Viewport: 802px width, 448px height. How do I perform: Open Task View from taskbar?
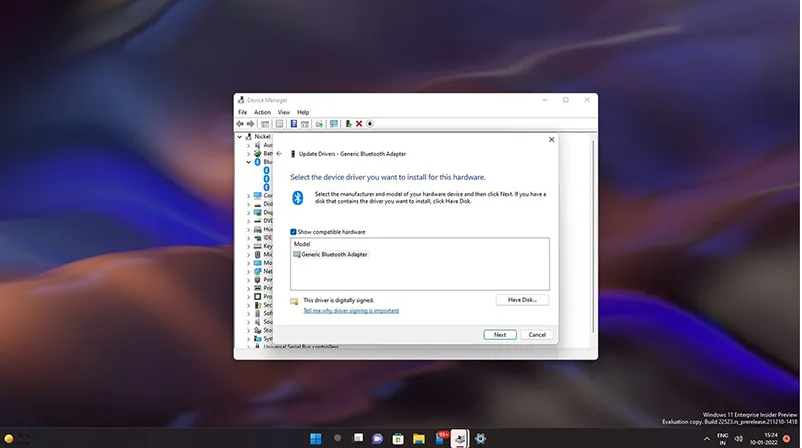click(358, 438)
